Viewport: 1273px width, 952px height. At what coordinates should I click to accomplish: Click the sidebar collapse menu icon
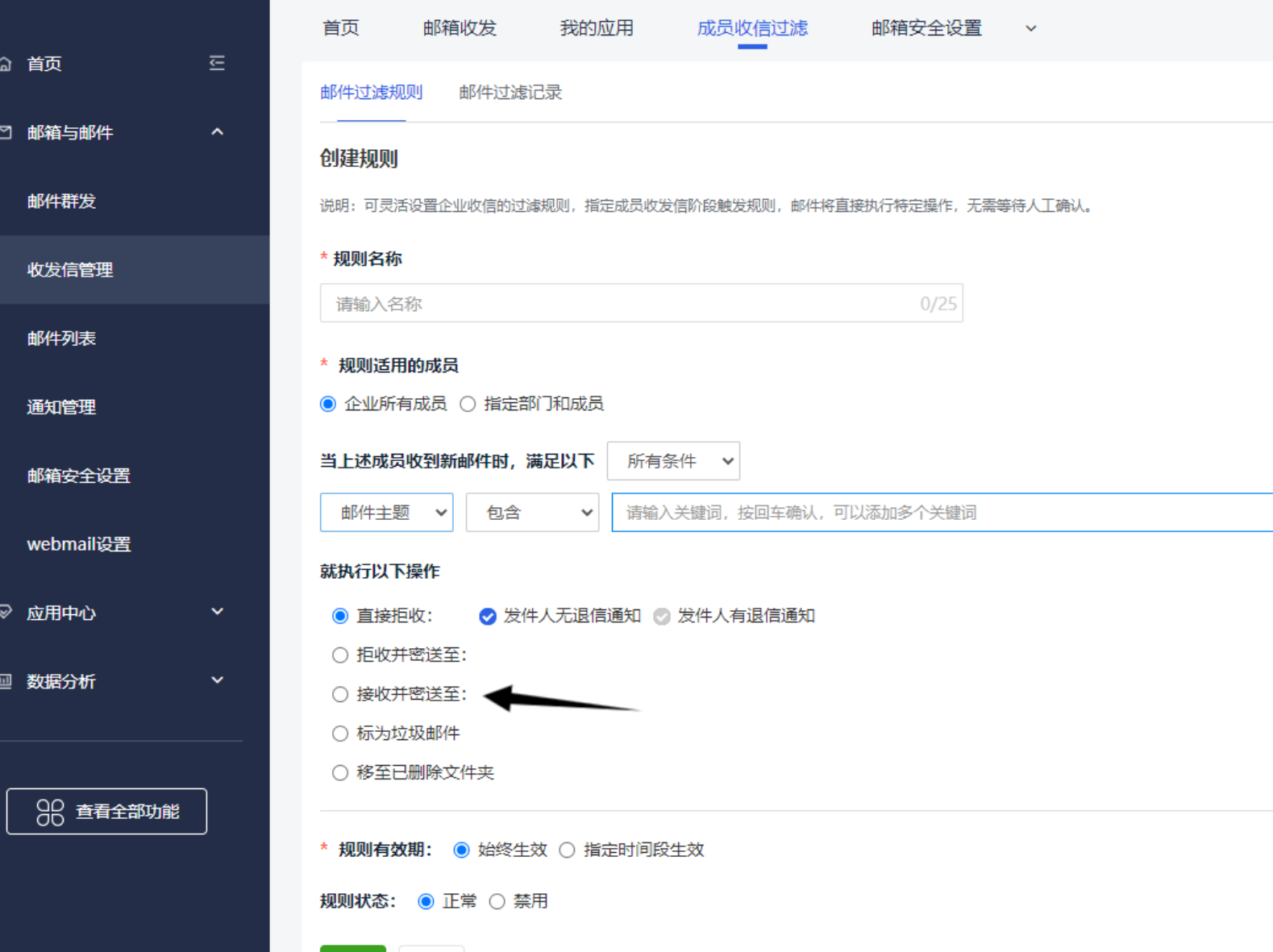click(x=217, y=63)
